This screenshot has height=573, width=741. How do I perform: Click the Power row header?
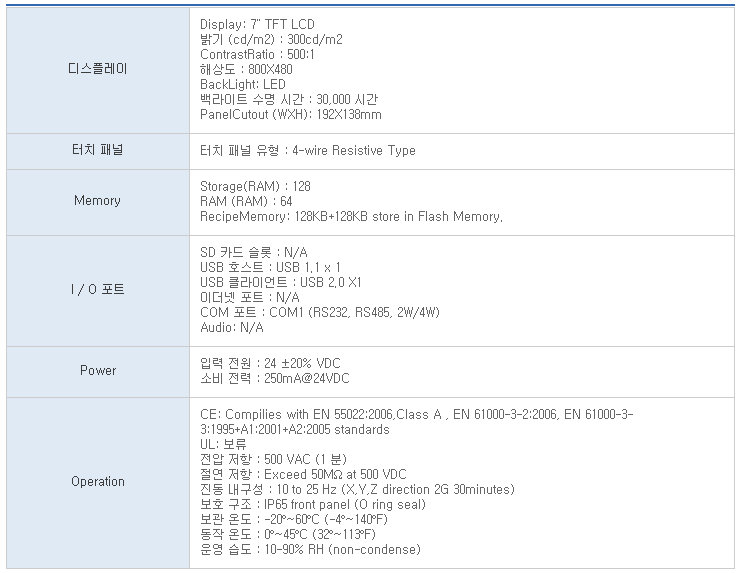pos(98,372)
